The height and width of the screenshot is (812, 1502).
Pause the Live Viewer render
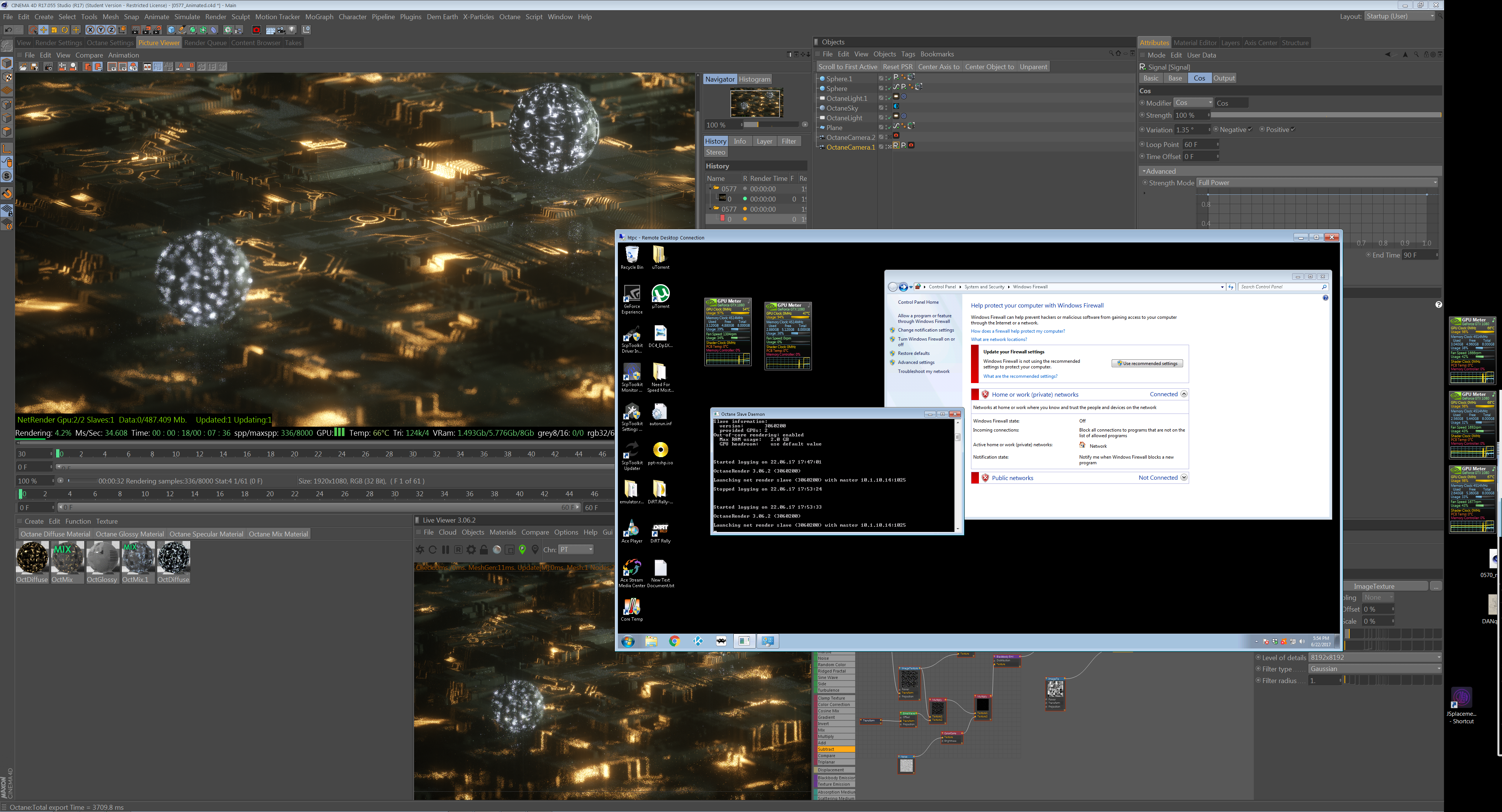pyautogui.click(x=446, y=549)
